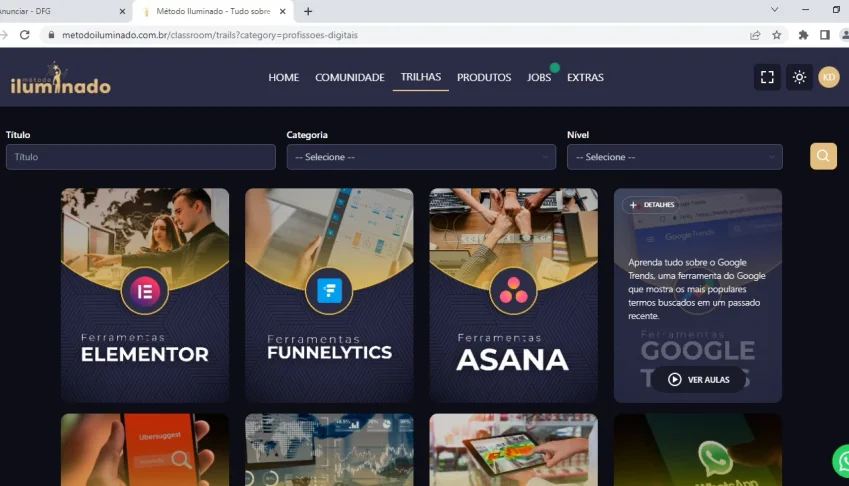Switch light/dark theme with sun icon
849x486 pixels.
coord(799,77)
